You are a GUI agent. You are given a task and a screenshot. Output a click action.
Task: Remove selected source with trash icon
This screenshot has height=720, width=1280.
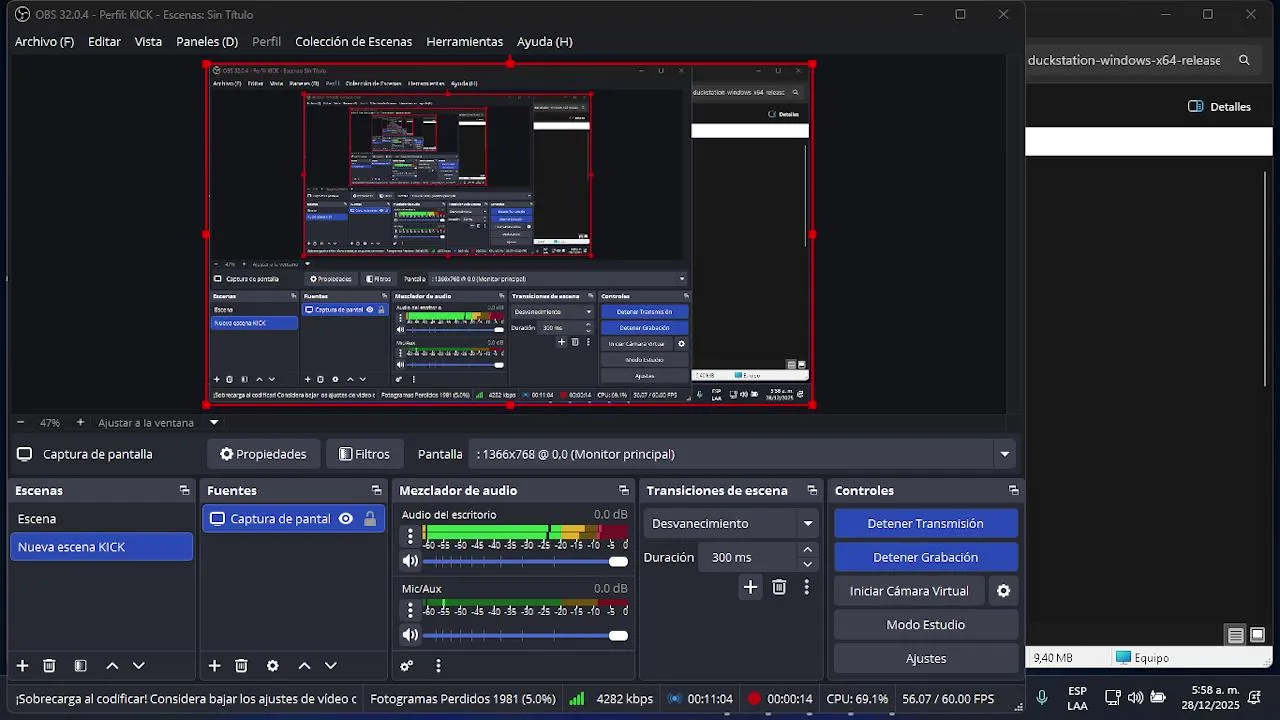click(x=241, y=666)
